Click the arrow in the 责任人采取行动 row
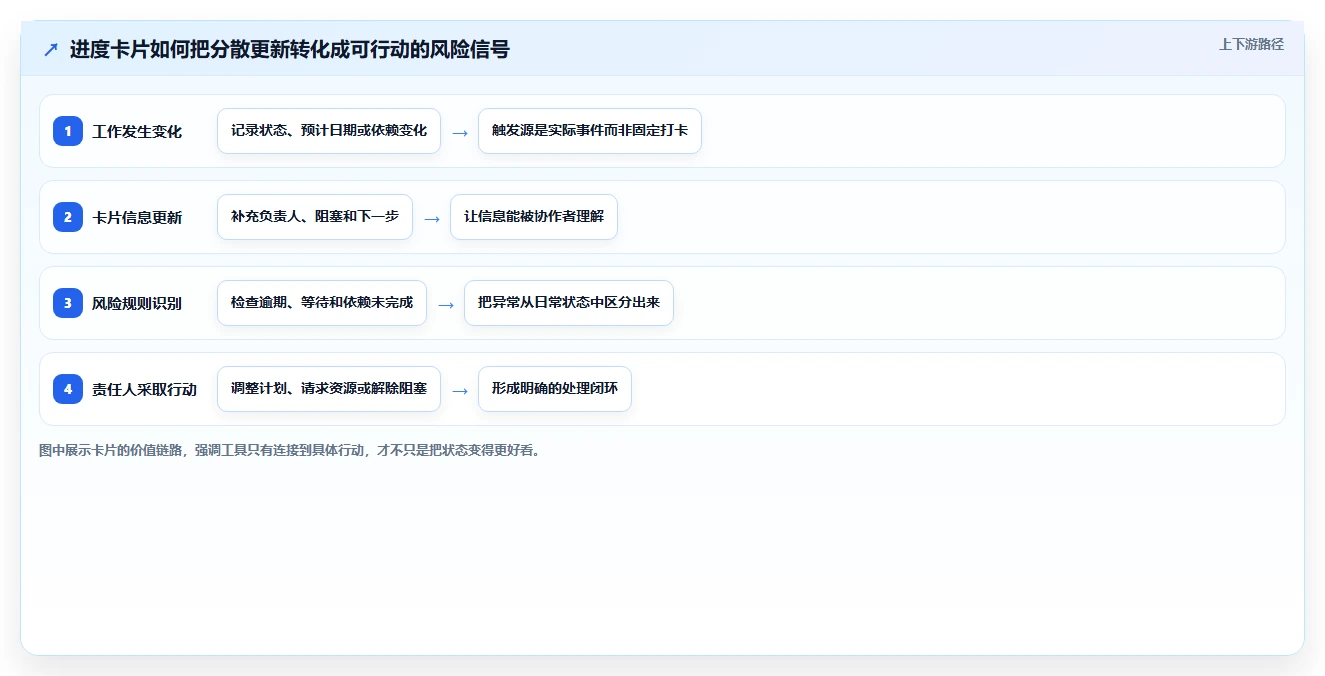Screen dimensions: 1325x676 point(460,390)
